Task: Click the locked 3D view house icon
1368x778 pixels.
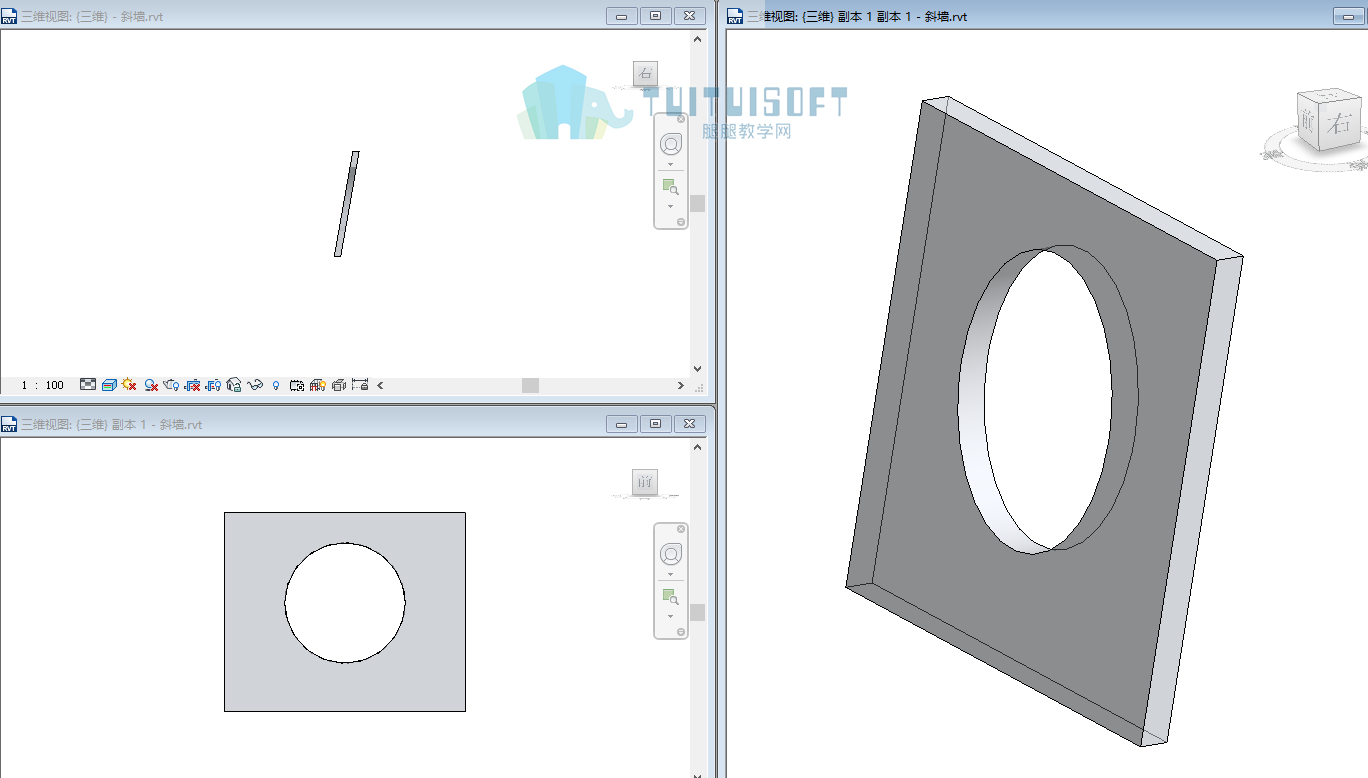Action: coord(234,385)
